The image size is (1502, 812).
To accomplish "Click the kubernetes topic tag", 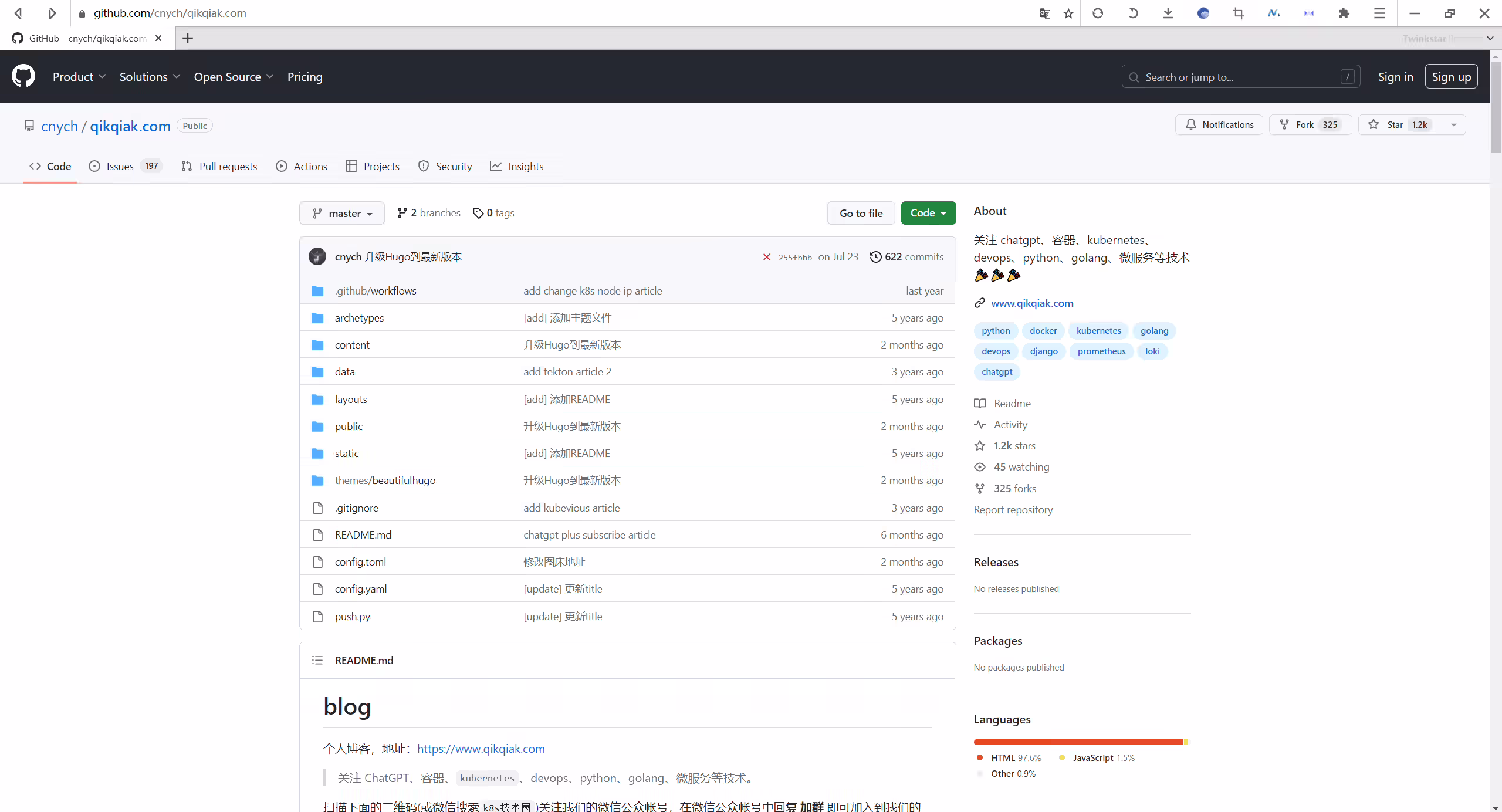I will [1098, 330].
